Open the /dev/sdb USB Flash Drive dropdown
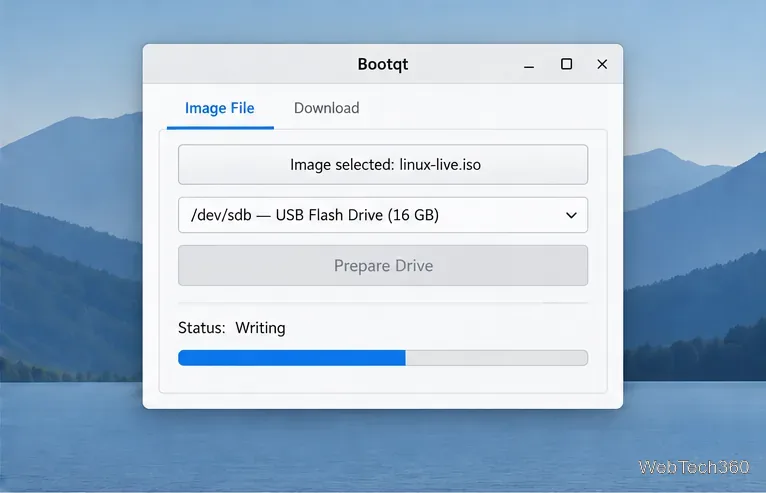 383,215
